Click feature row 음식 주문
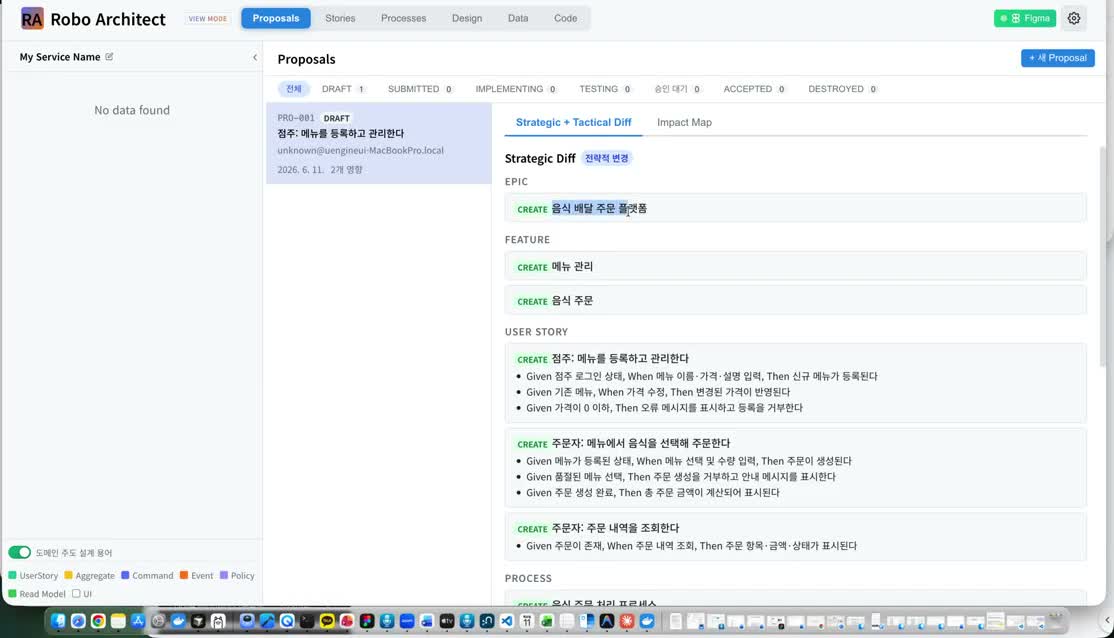Viewport: 1114px width, 638px height. point(796,301)
